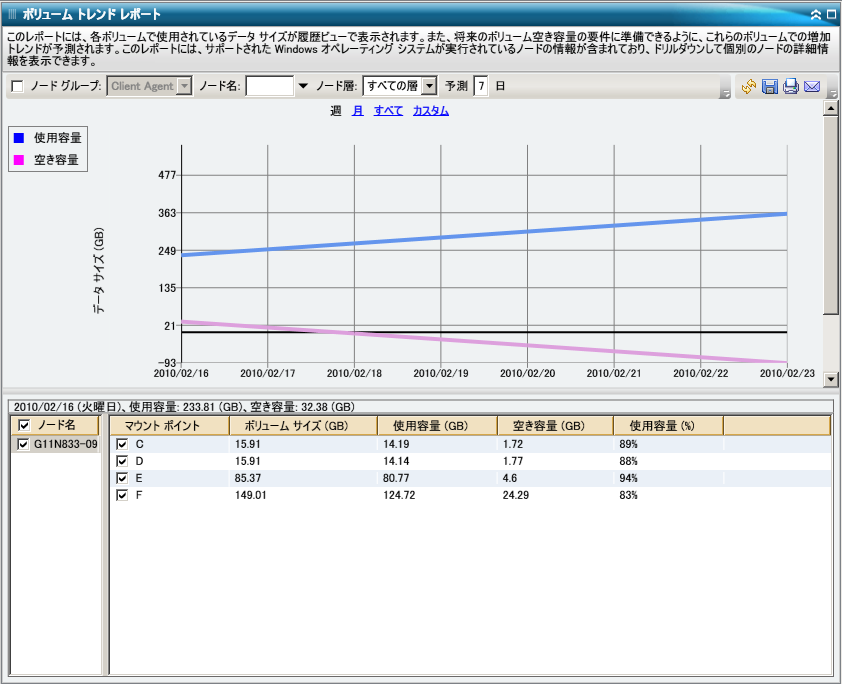Collapse the report panel using title bar chevrons
Viewport: 842px width, 684px height.
tap(816, 14)
